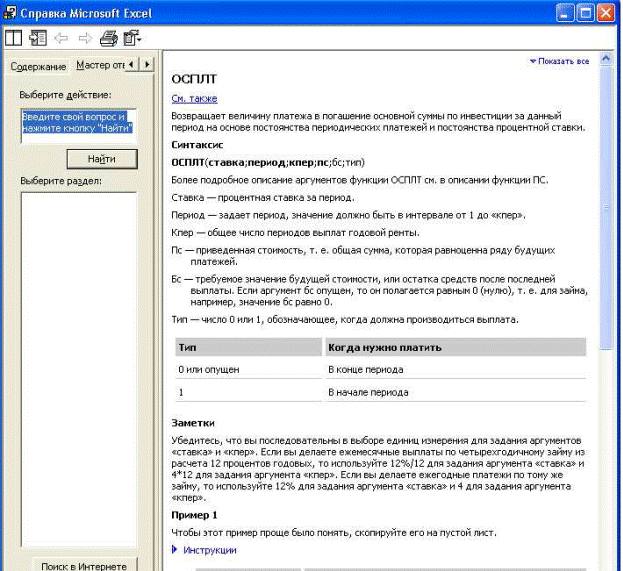The width and height of the screenshot is (623, 571).
Task: Switch to the Содержание tab
Action: (x=38, y=66)
